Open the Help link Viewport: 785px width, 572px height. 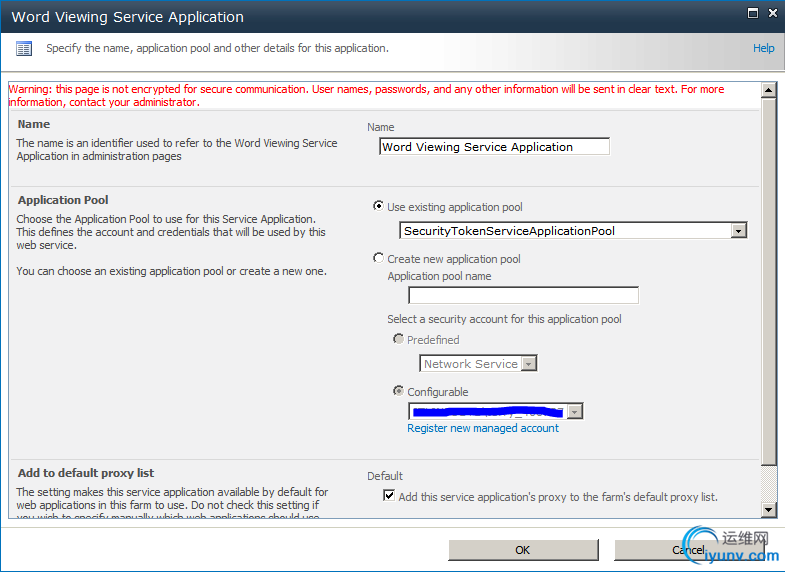click(x=763, y=48)
